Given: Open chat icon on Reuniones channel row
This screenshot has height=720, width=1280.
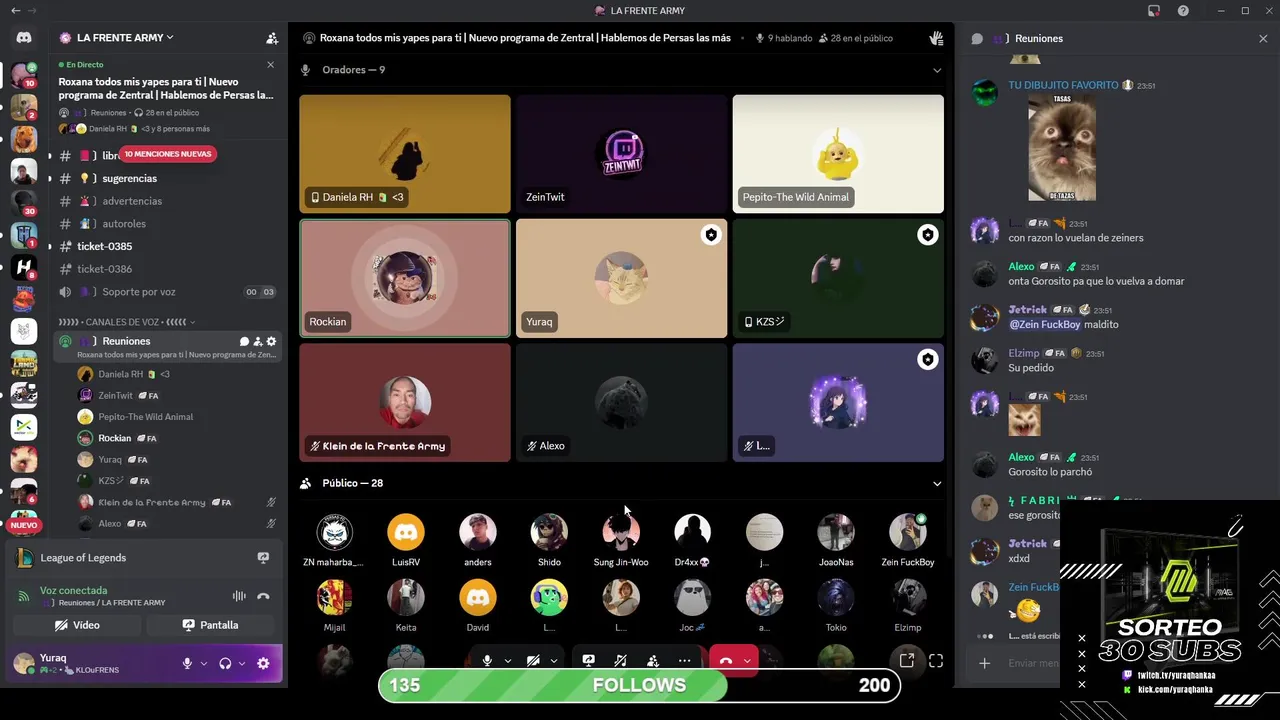Looking at the screenshot, I should [x=244, y=341].
